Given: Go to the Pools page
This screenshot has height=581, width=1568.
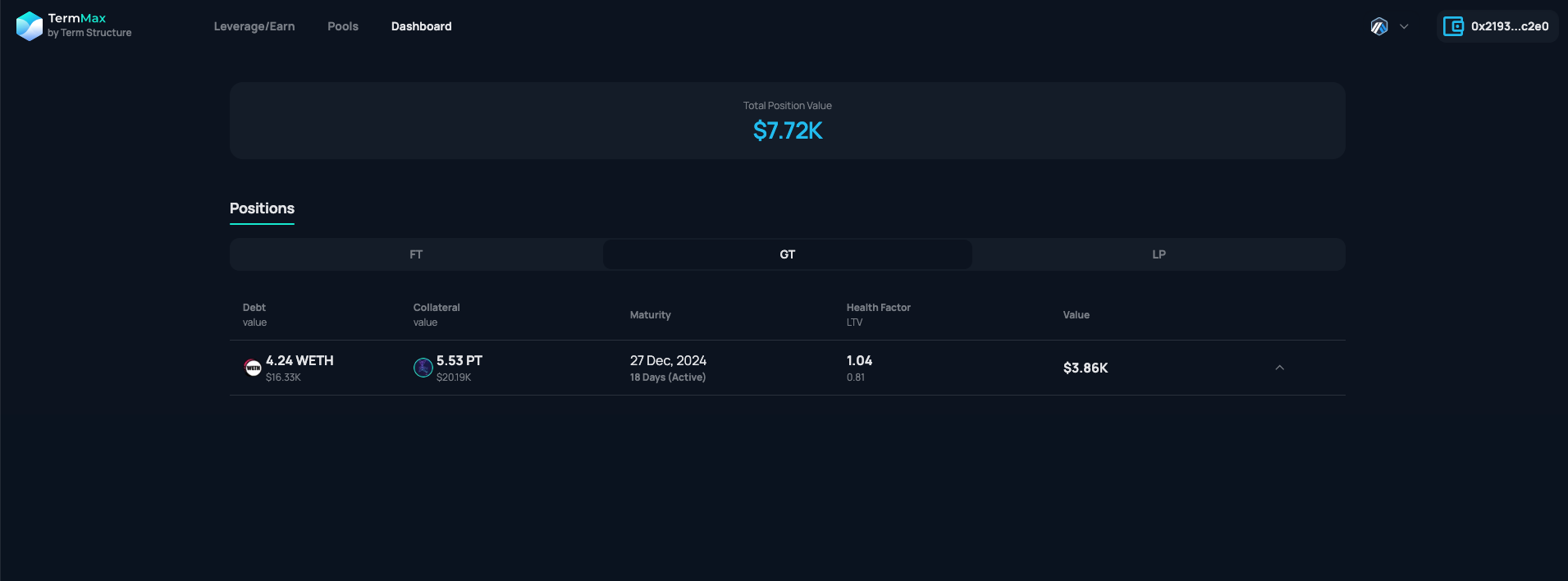Looking at the screenshot, I should click(343, 26).
